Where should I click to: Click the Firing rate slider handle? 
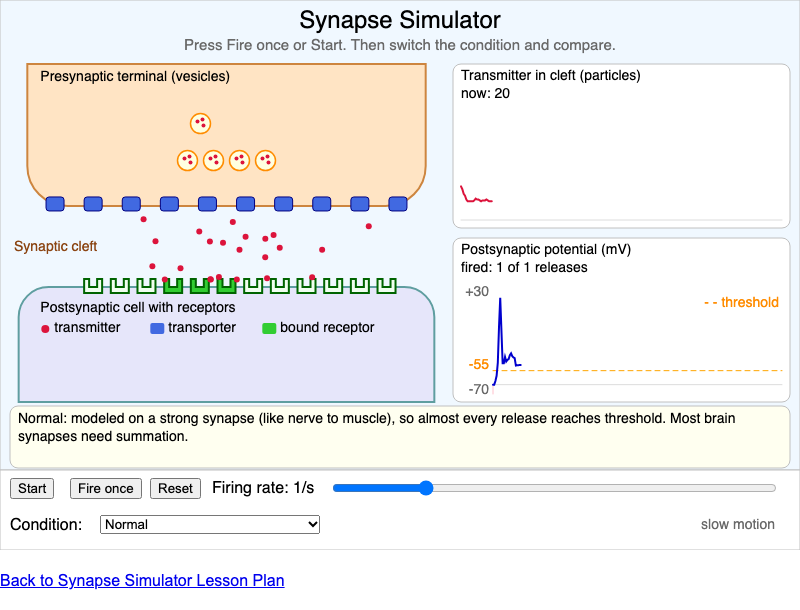point(426,488)
